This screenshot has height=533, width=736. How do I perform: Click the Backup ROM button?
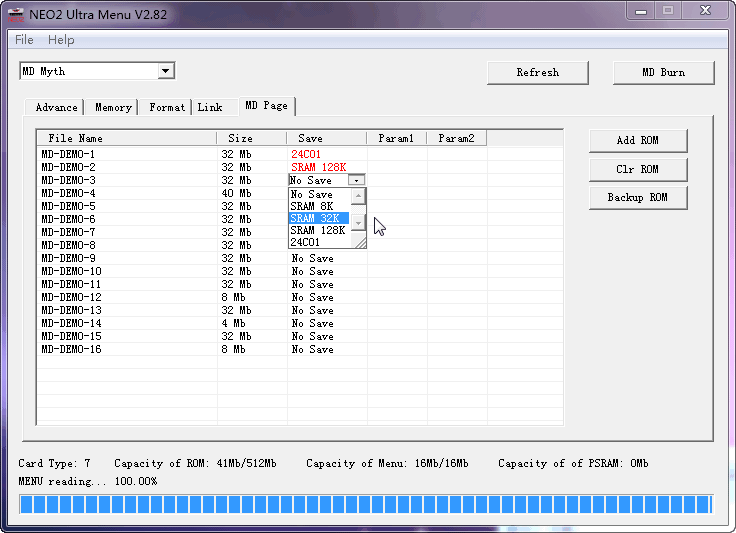[x=637, y=197]
